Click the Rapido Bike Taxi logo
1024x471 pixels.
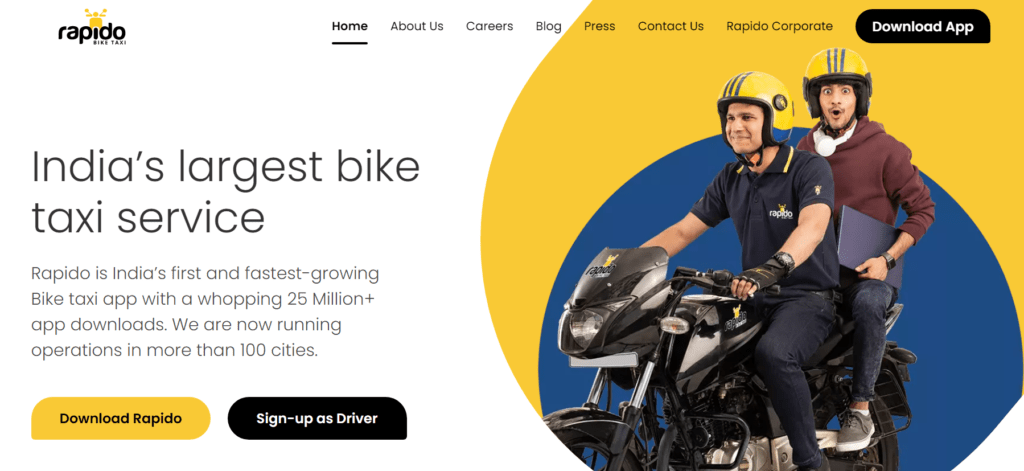click(92, 27)
